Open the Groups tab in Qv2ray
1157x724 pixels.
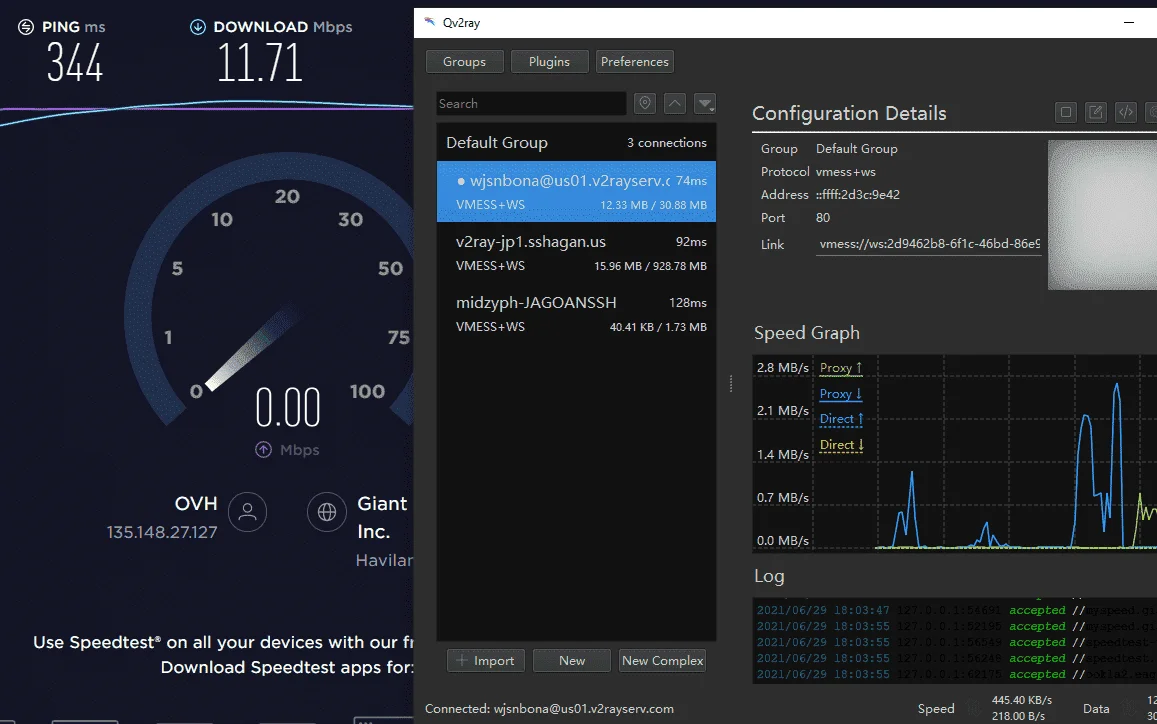click(x=465, y=61)
